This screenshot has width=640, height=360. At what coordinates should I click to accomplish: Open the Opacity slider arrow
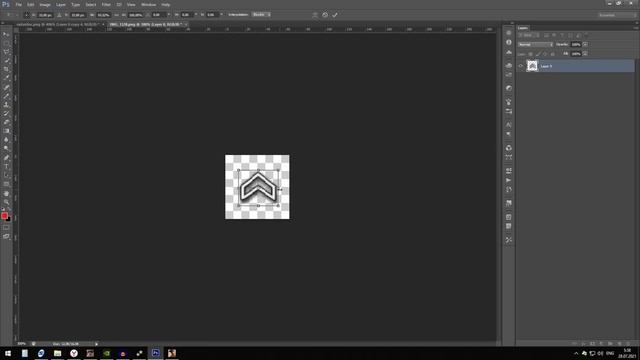pyautogui.click(x=585, y=44)
